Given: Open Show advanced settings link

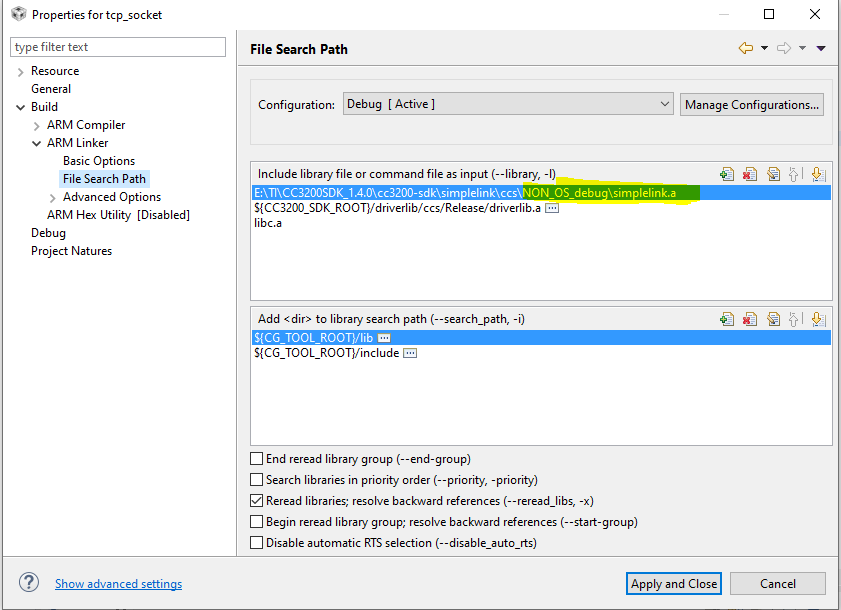Looking at the screenshot, I should 118,584.
